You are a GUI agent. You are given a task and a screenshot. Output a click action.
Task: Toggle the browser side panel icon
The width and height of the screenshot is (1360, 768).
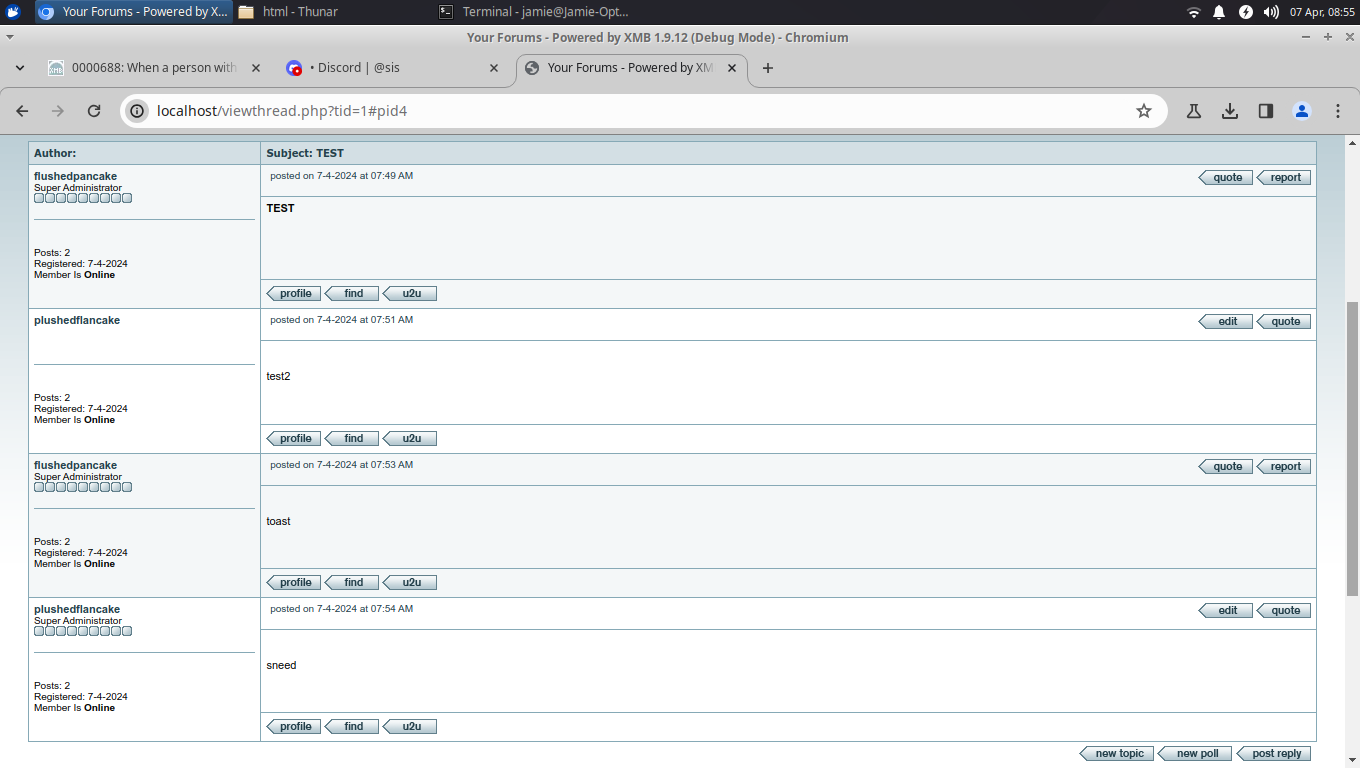coord(1266,111)
